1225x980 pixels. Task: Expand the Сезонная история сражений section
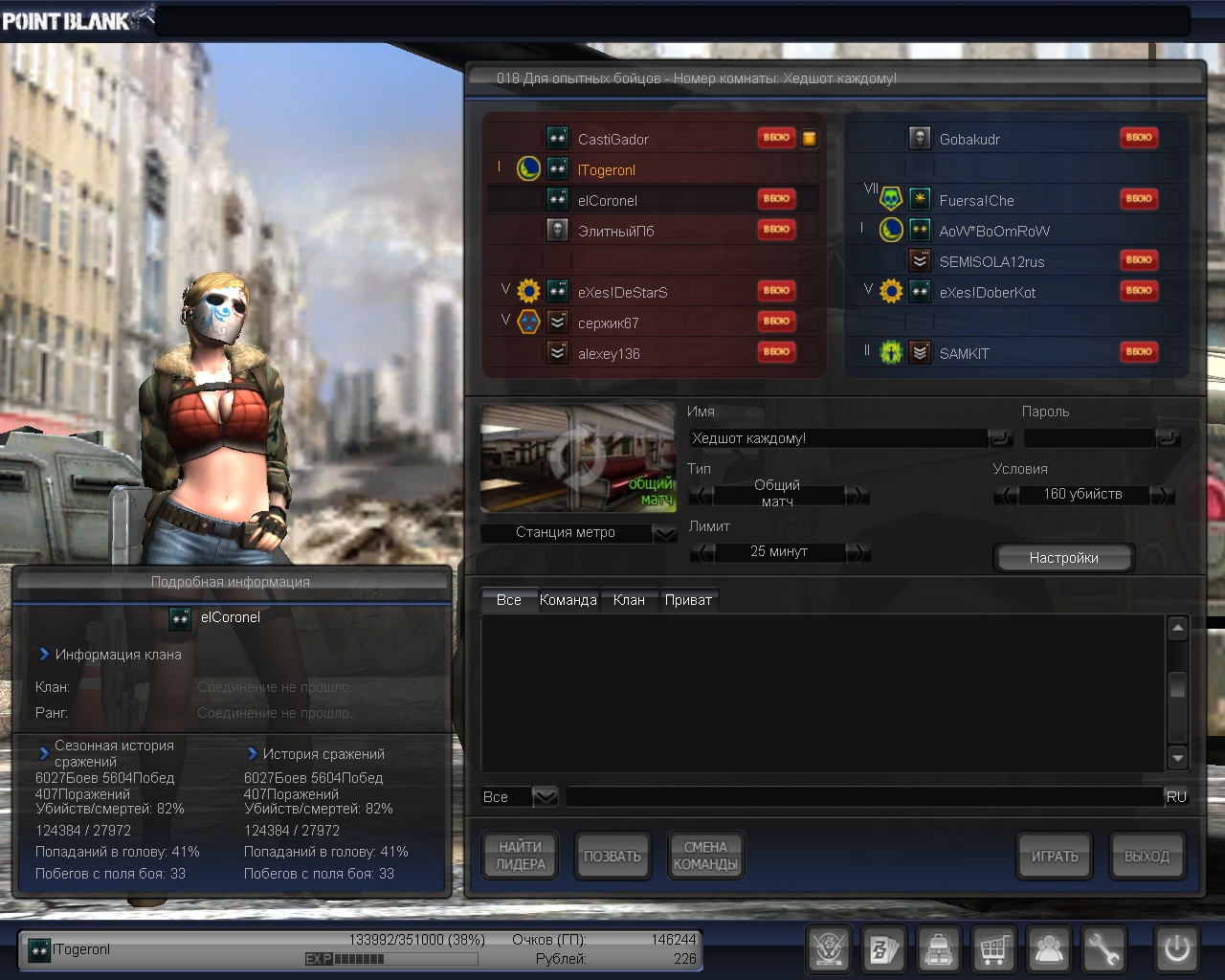[x=44, y=753]
